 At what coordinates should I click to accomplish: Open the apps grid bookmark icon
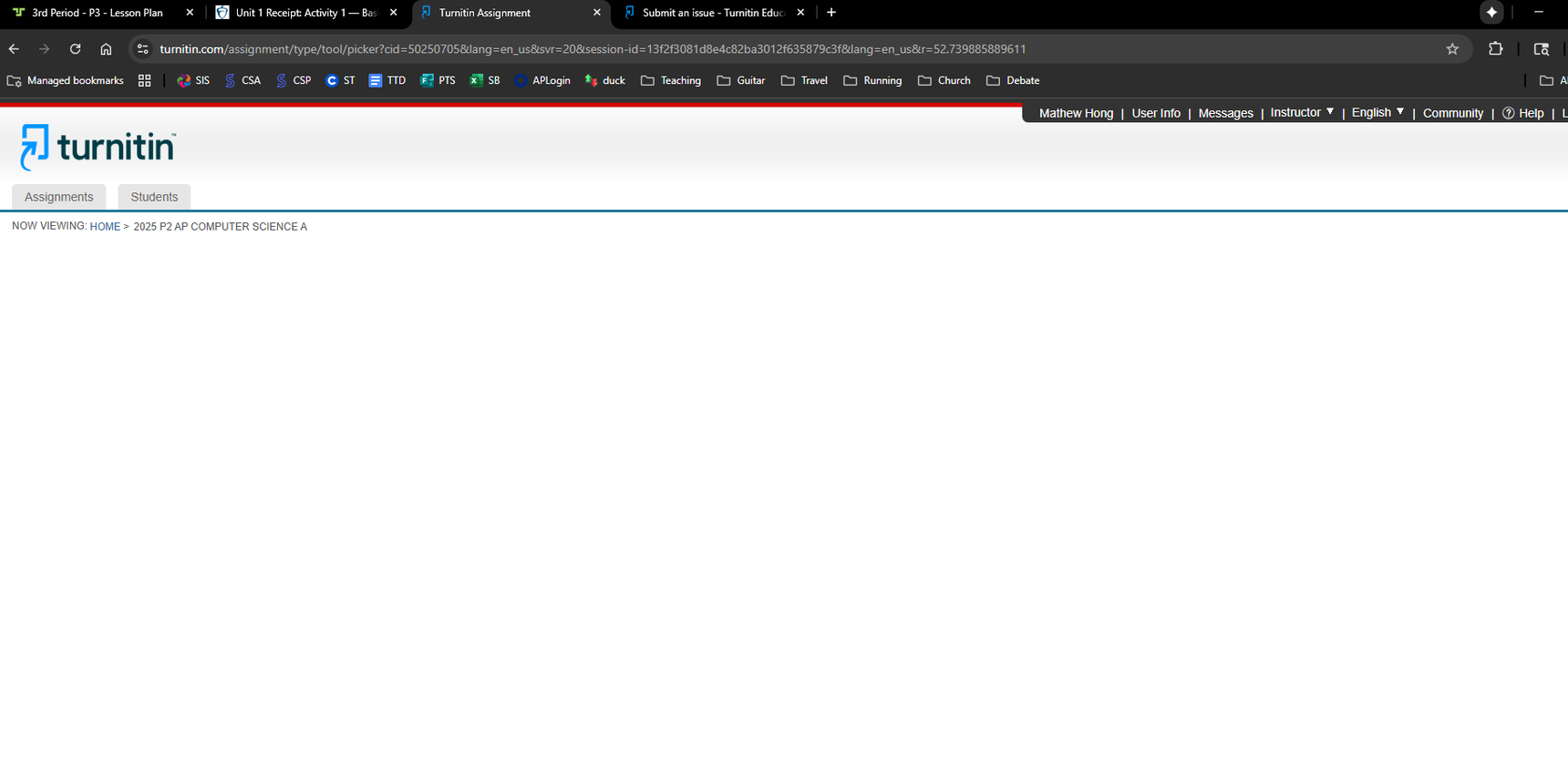144,80
